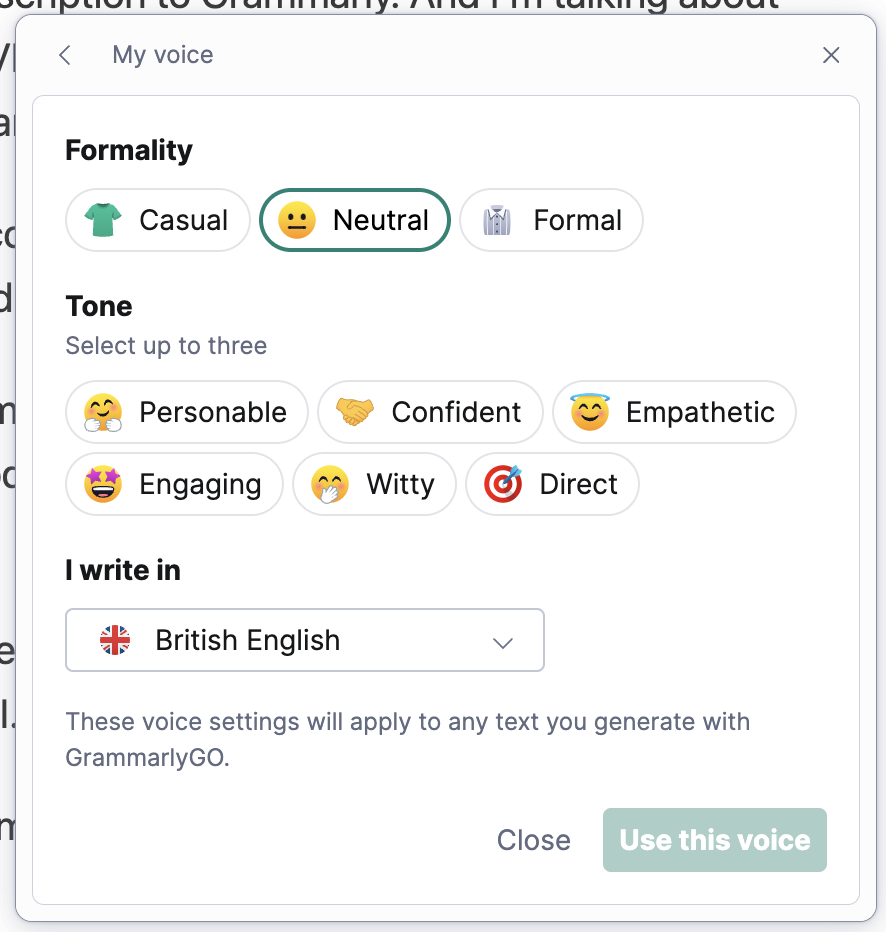Click the Close text button
The width and height of the screenshot is (886, 932).
pyautogui.click(x=534, y=840)
